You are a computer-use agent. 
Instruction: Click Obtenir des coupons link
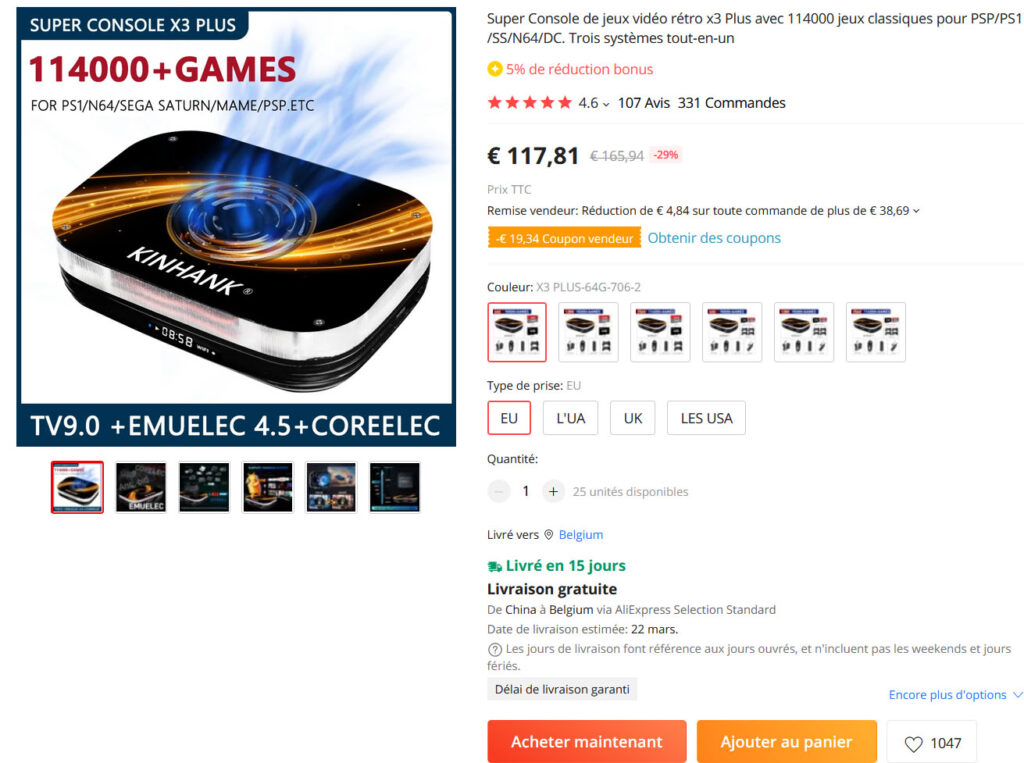pyautogui.click(x=714, y=238)
